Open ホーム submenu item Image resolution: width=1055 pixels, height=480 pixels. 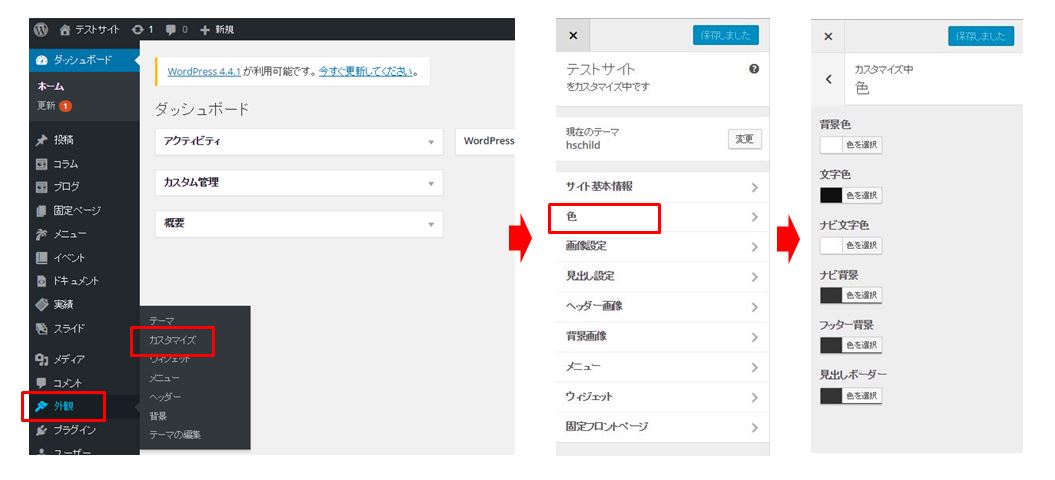point(51,86)
